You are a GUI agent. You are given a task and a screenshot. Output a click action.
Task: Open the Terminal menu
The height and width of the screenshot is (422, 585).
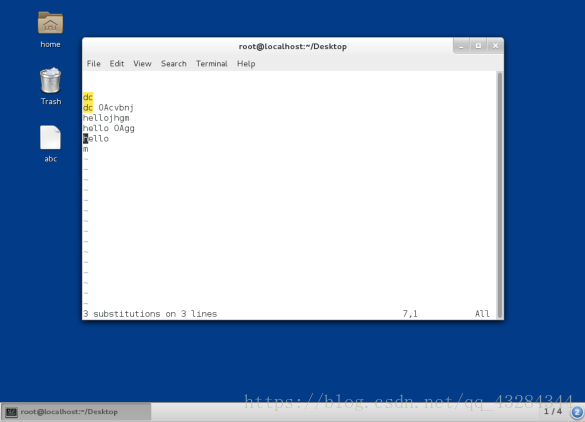coord(212,64)
